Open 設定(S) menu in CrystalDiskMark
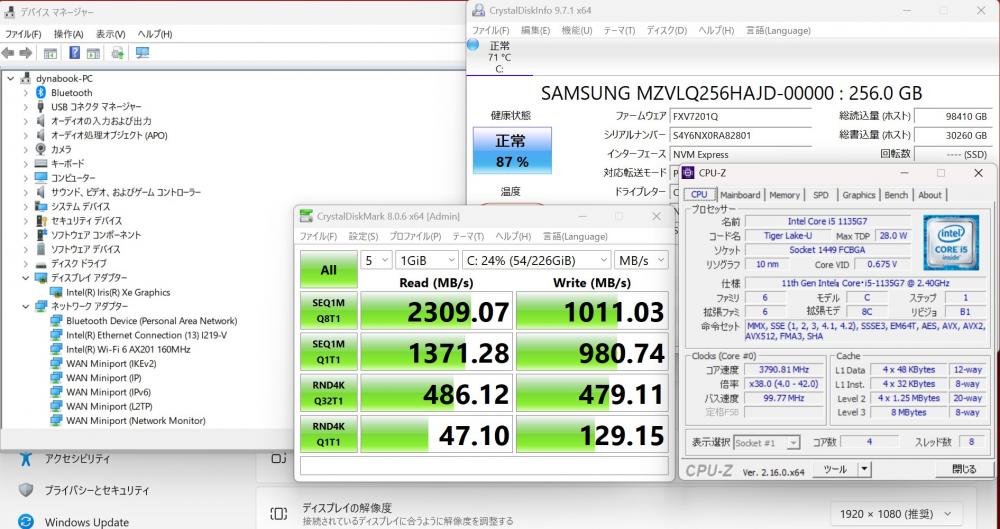1000x529 pixels. pos(364,236)
